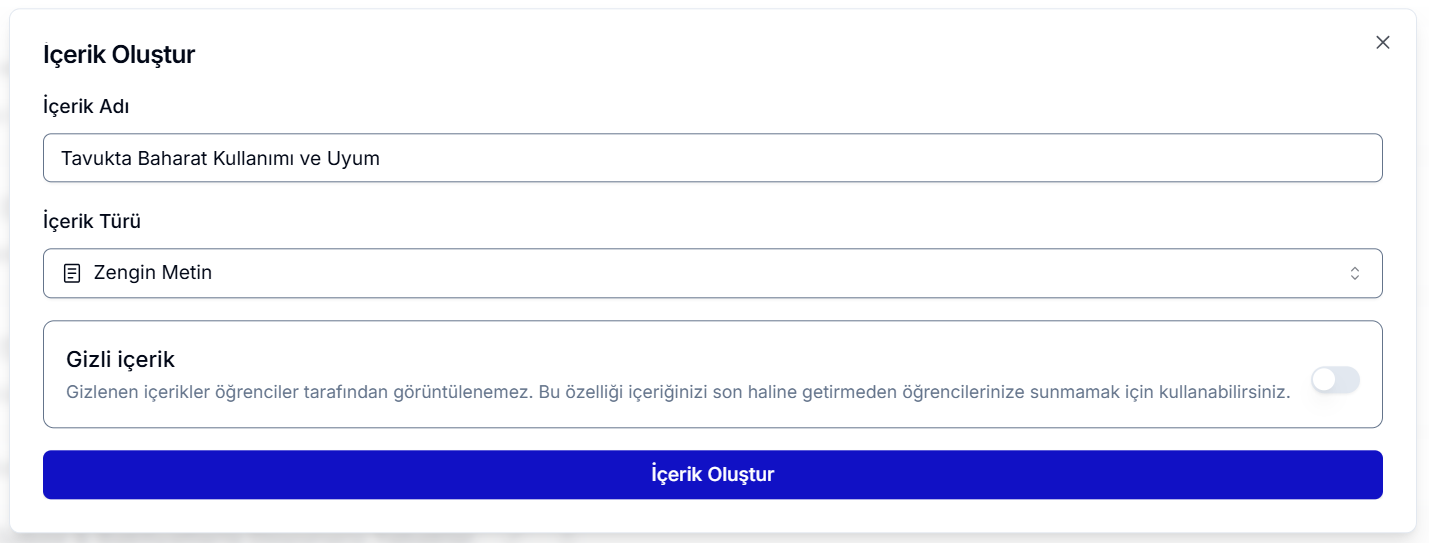Click the Gizli içerik heading
The image size is (1429, 543).
coord(120,359)
